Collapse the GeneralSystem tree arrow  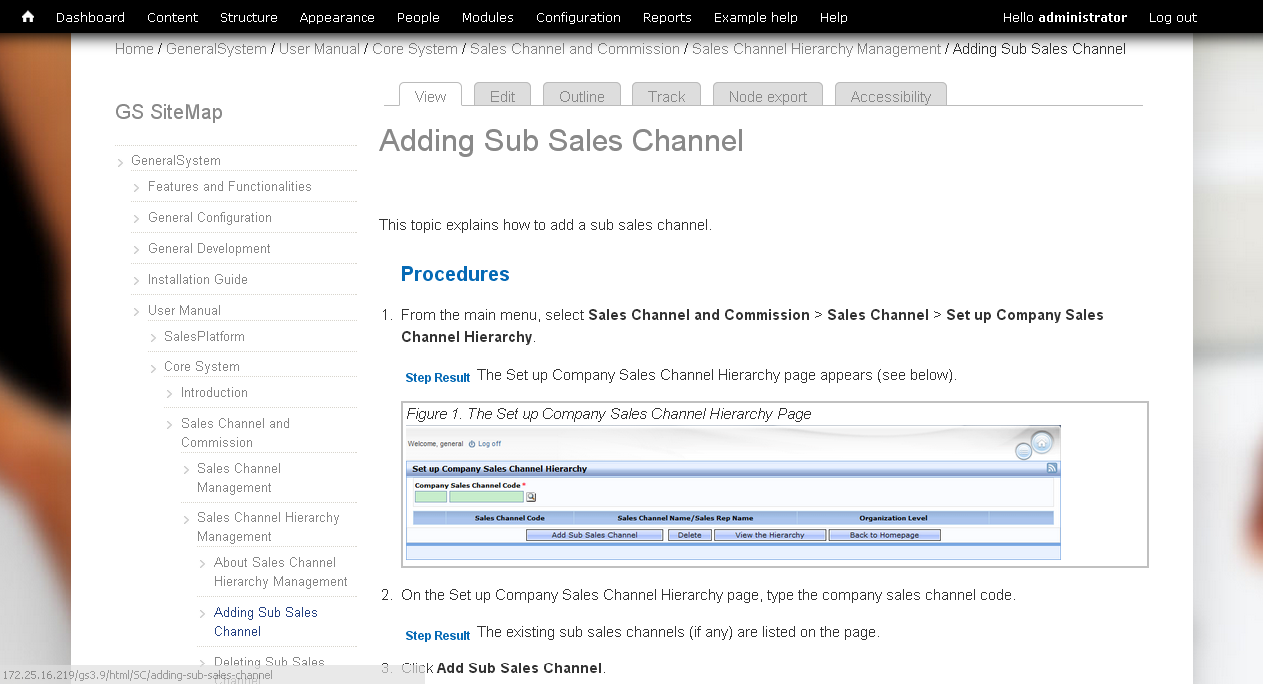tap(121, 162)
